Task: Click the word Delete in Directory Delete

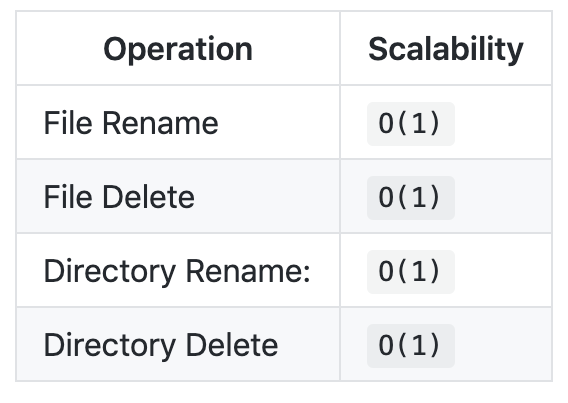Action: click(232, 345)
